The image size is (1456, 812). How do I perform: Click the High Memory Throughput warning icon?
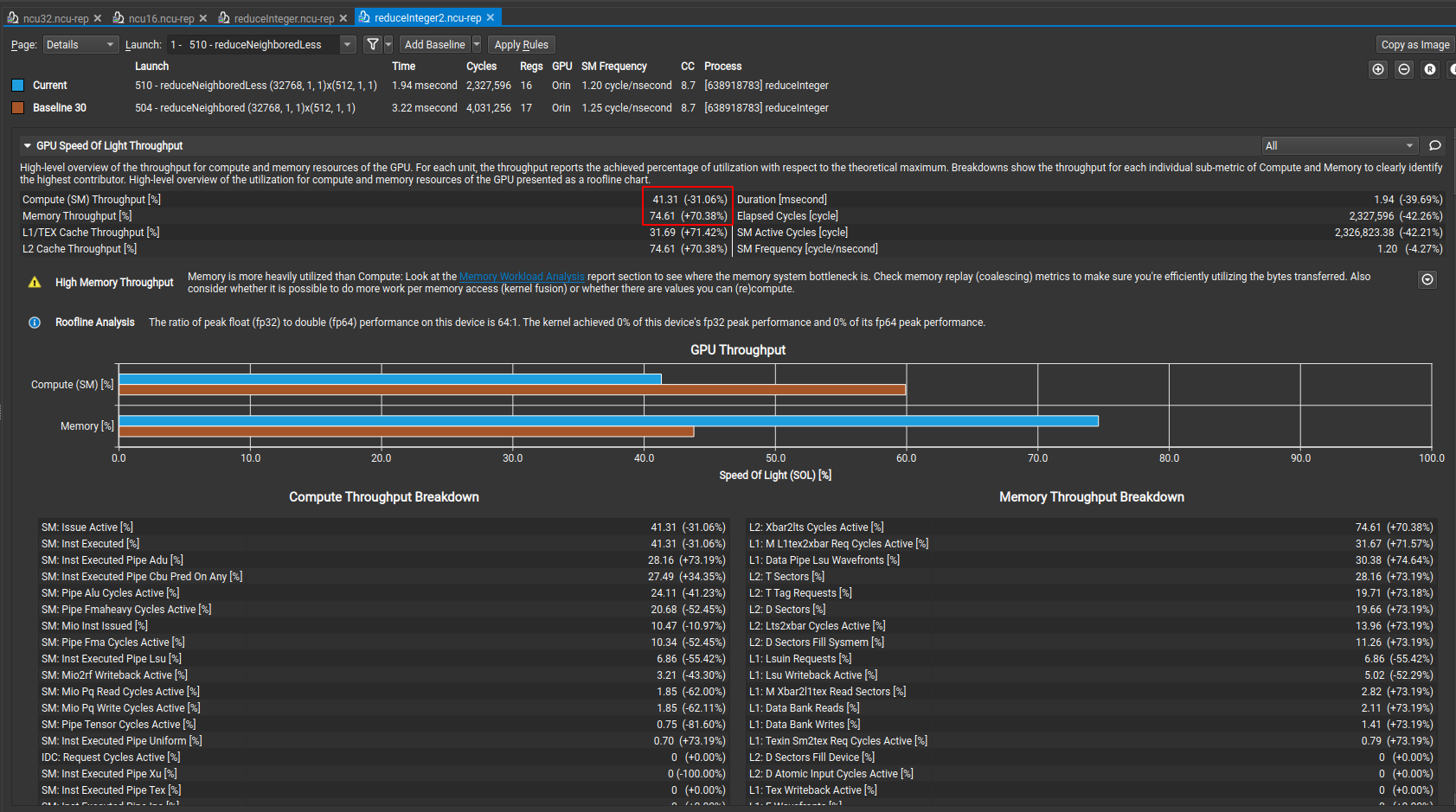pos(35,283)
